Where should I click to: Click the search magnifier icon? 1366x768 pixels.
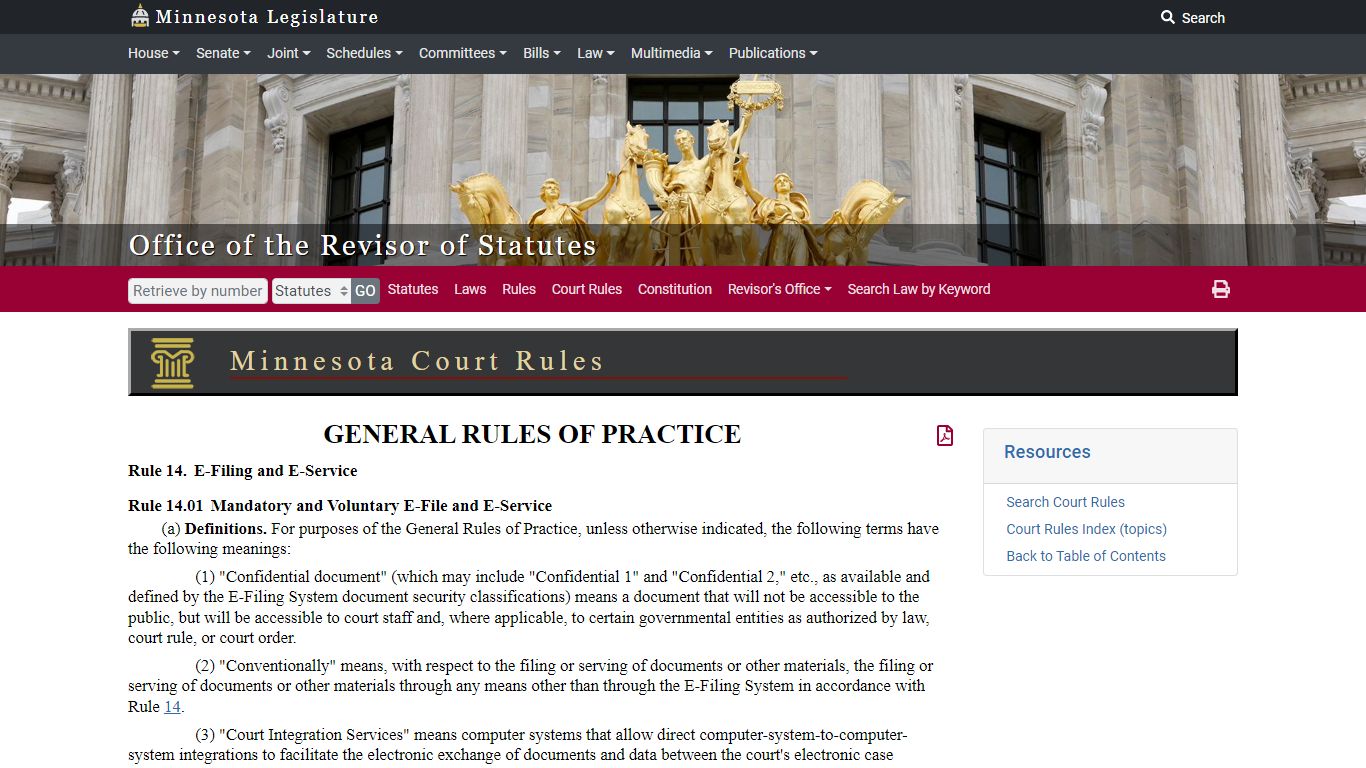tap(1167, 17)
